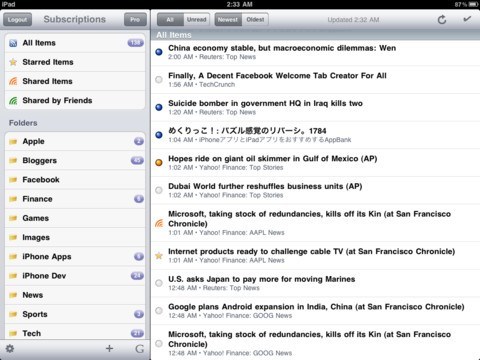
Task: Open the settings gear icon
Action: click(x=10, y=349)
